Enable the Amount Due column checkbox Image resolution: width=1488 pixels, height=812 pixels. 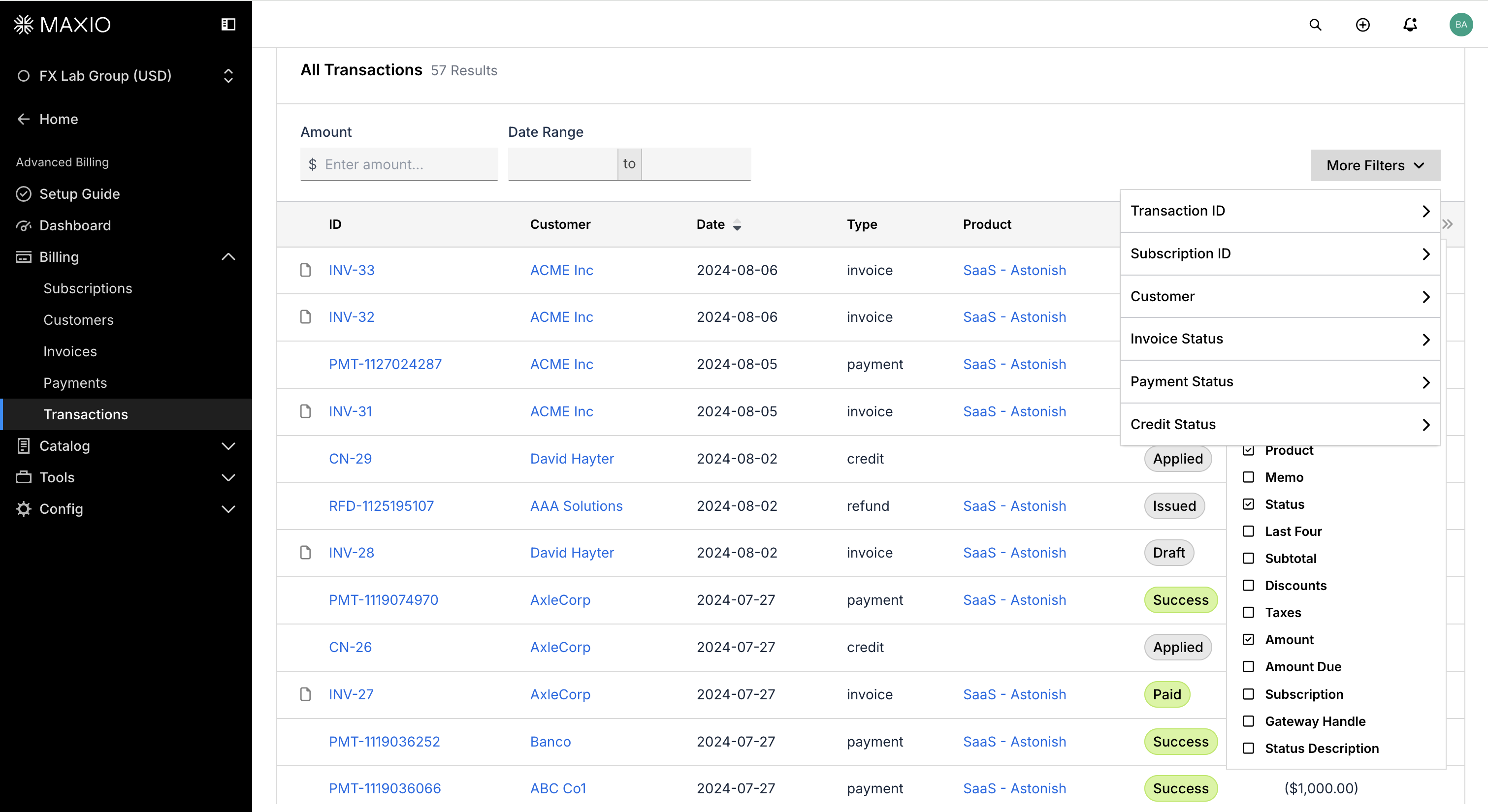pyautogui.click(x=1248, y=666)
